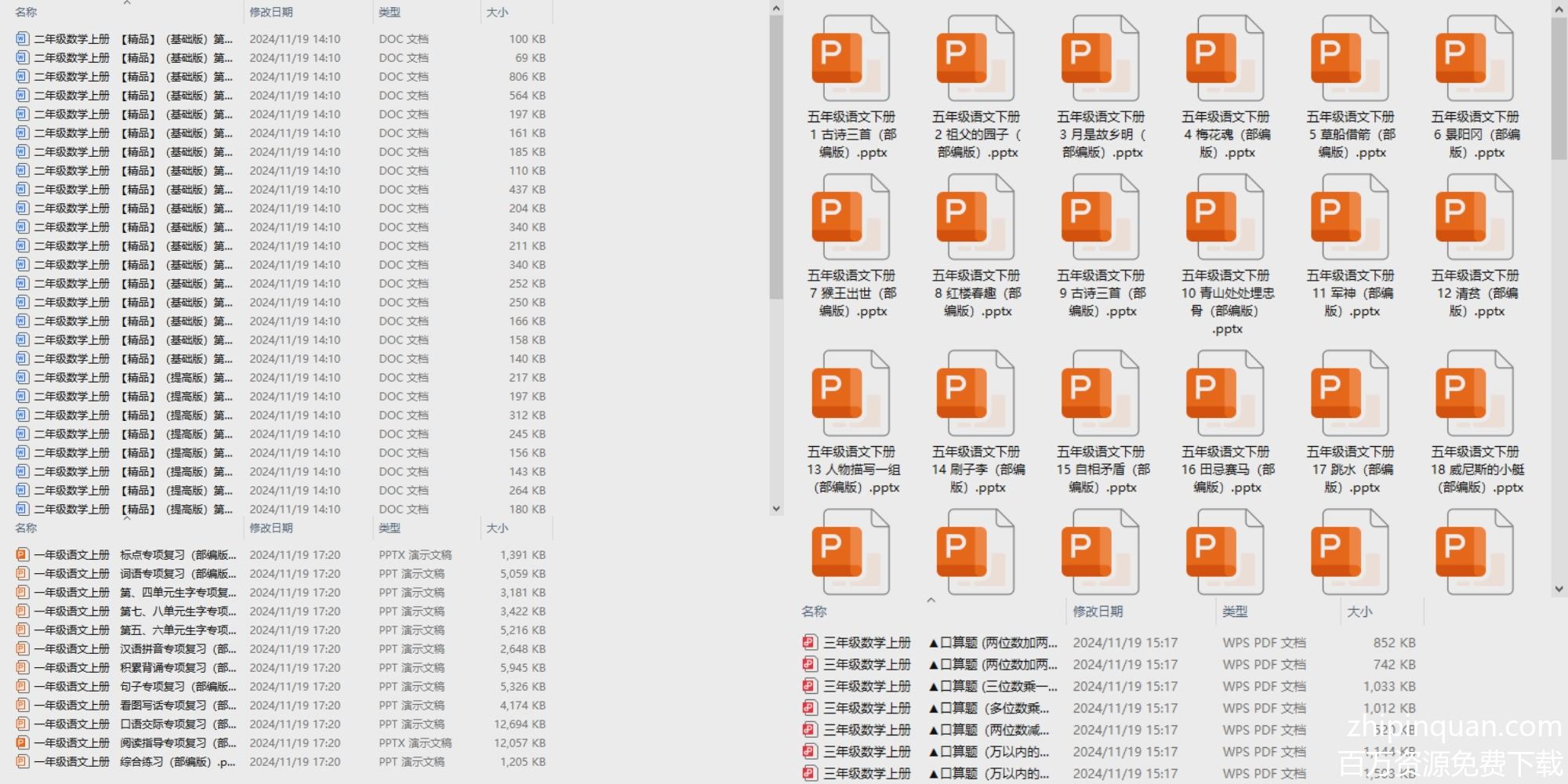This screenshot has height=784, width=1568.
Task: Click sort chevron above 名称 in PDF list
Action: (931, 601)
